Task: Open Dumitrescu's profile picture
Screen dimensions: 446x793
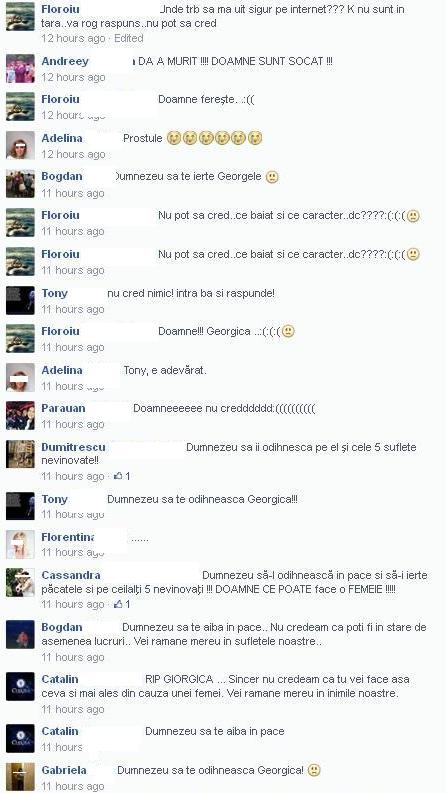Action: (x=20, y=454)
